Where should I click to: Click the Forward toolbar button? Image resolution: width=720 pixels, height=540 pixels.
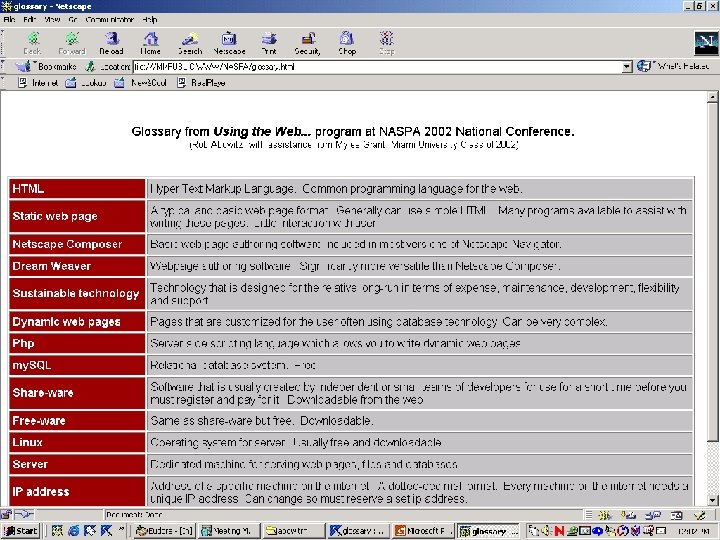coord(72,44)
